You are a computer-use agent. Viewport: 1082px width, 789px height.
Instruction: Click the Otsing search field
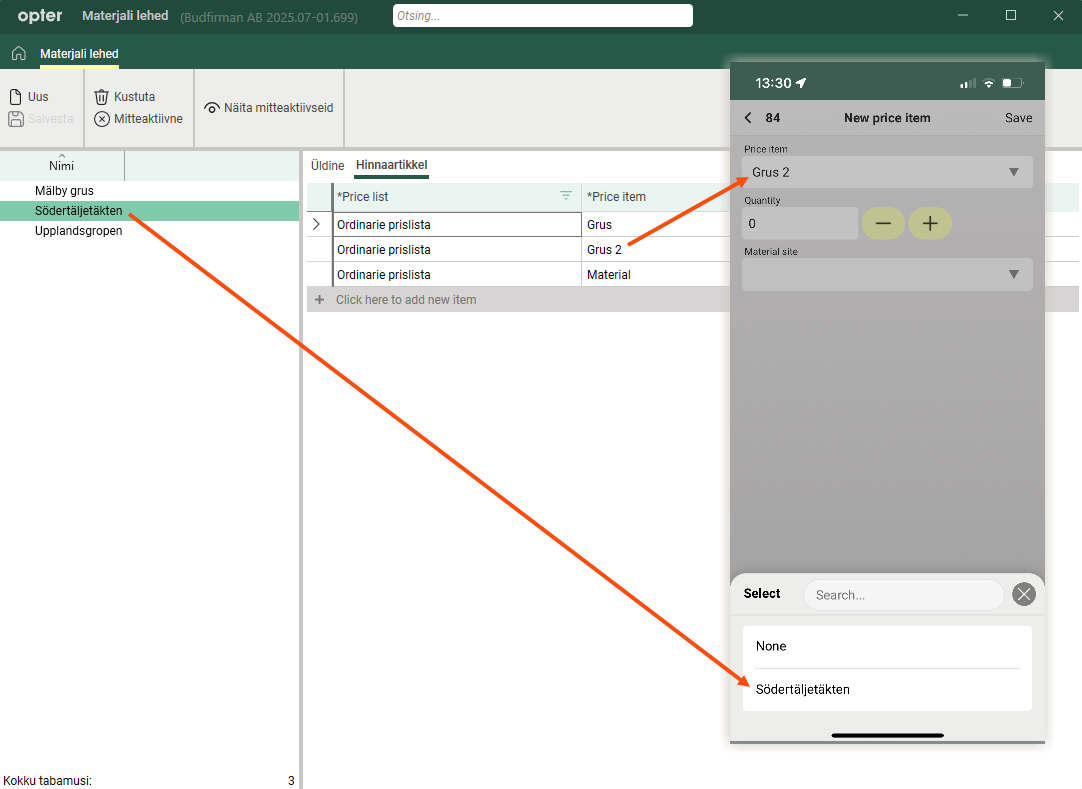point(542,16)
